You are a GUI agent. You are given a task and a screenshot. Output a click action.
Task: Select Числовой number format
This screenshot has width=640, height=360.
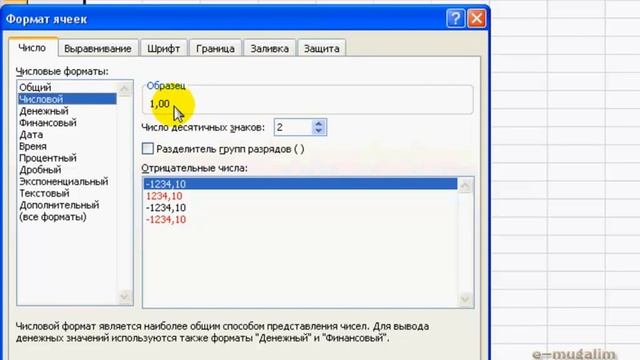tap(67, 99)
